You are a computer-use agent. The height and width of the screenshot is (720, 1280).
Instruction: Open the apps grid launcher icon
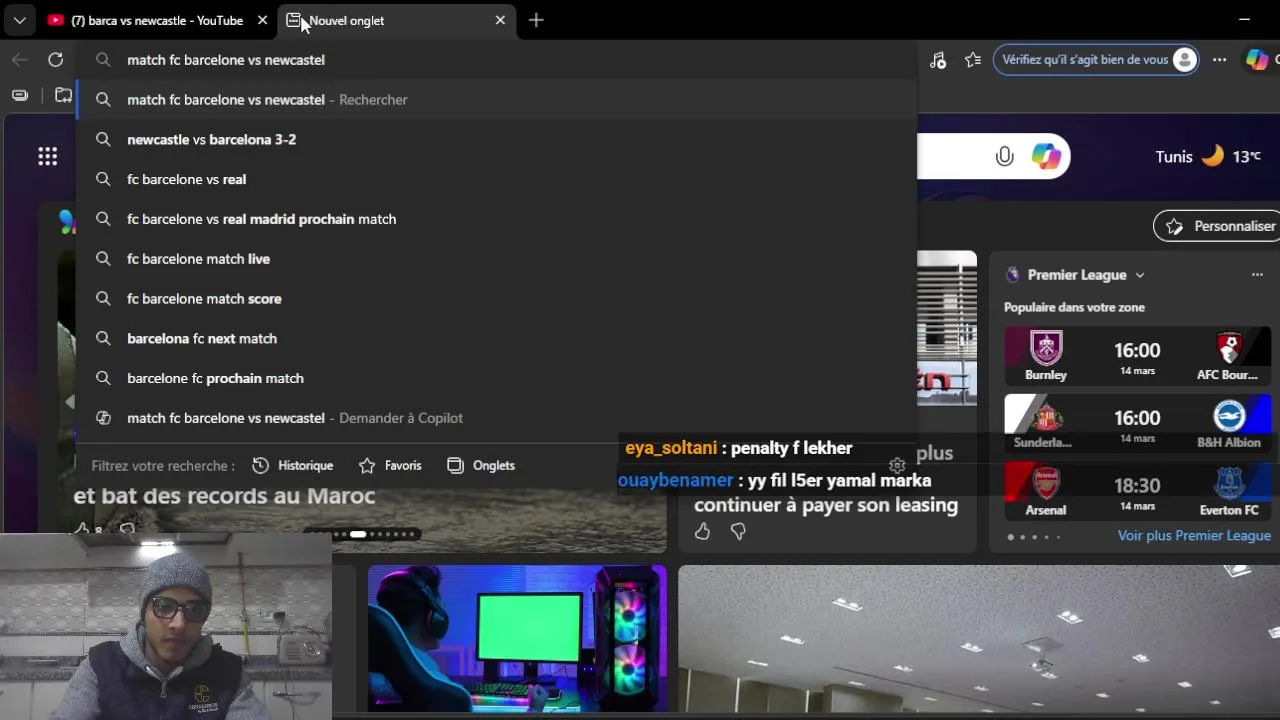(47, 156)
